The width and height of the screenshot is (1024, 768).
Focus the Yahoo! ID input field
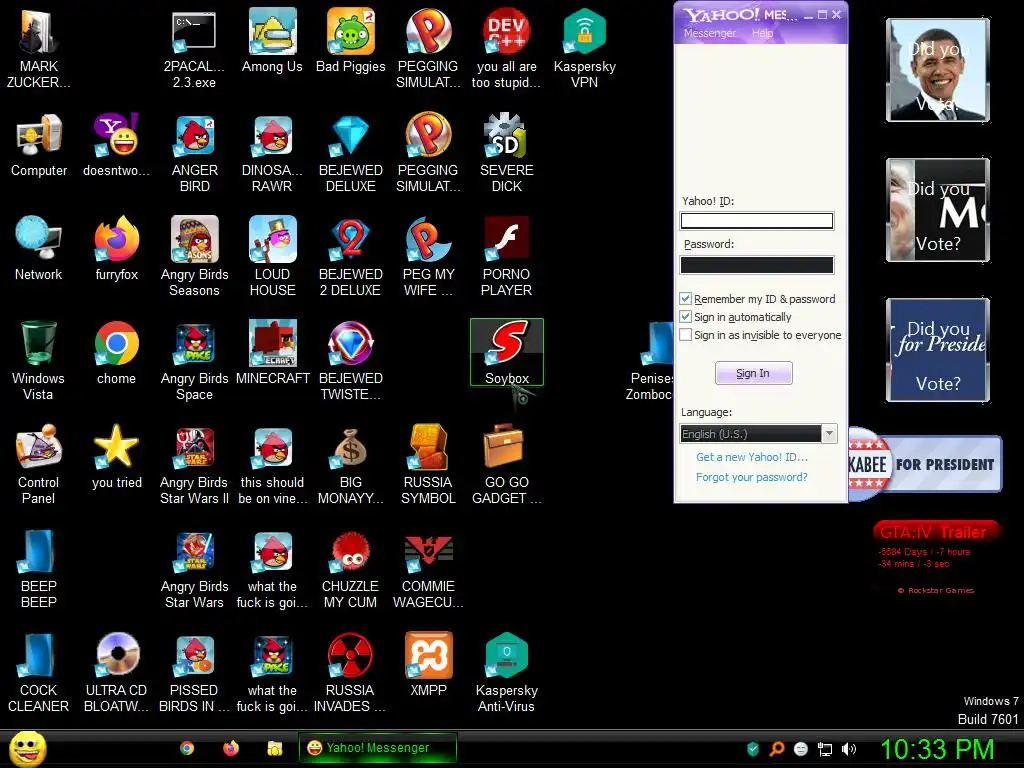coord(757,221)
